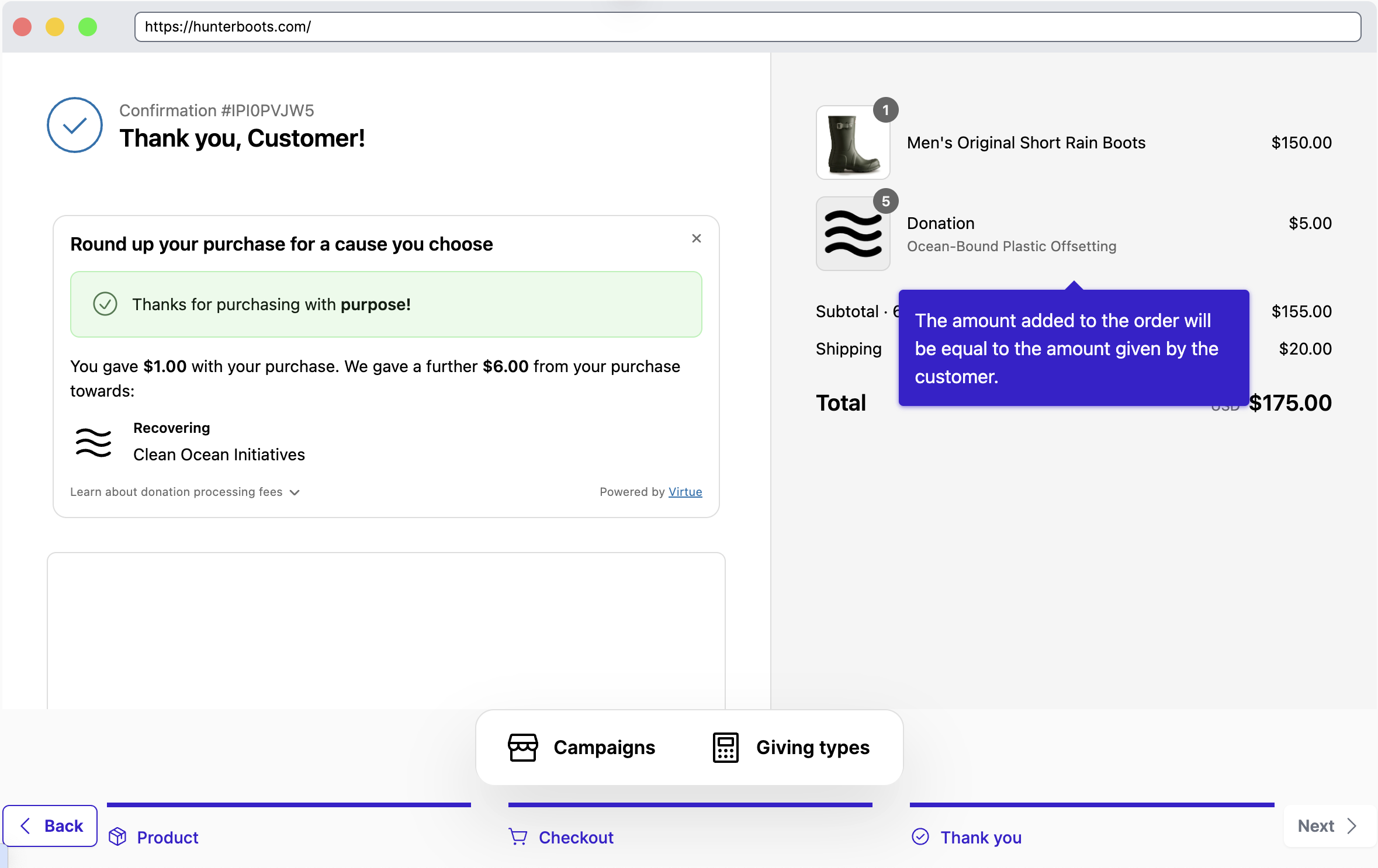Click the green success checkmark in the purpose banner
This screenshot has height=868, width=1378.
click(105, 304)
